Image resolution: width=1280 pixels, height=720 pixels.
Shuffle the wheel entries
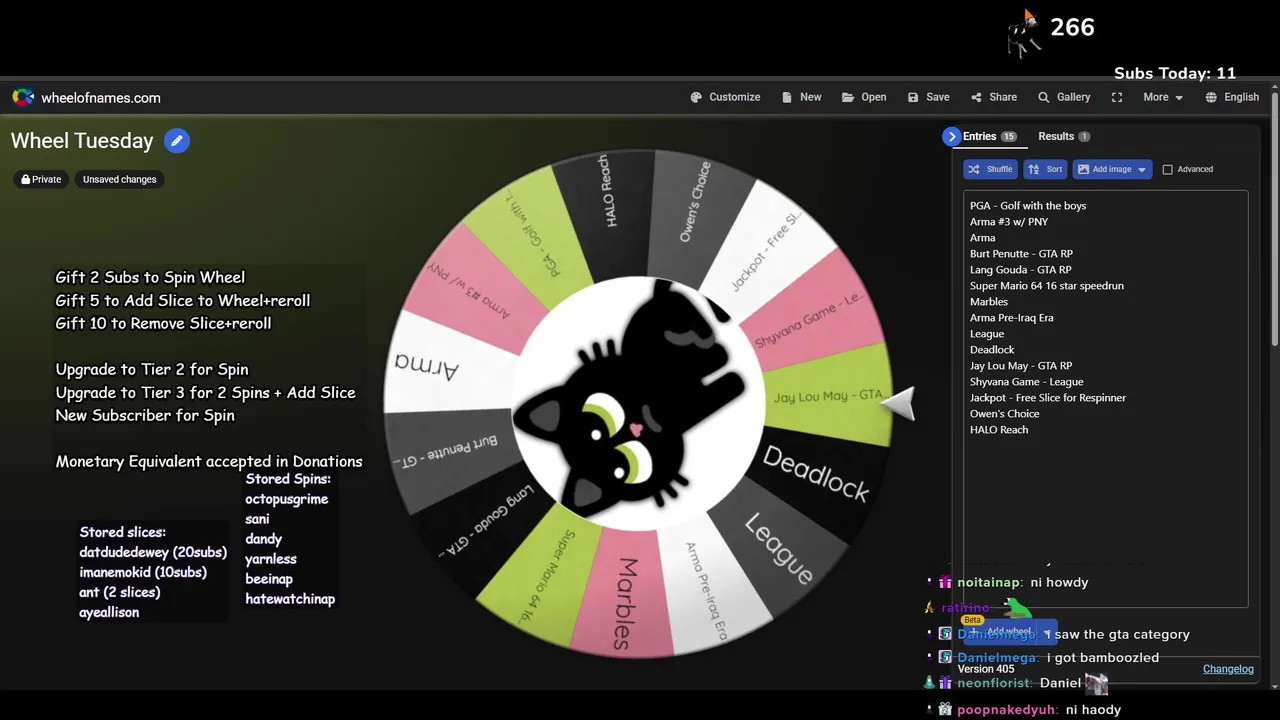[990, 169]
